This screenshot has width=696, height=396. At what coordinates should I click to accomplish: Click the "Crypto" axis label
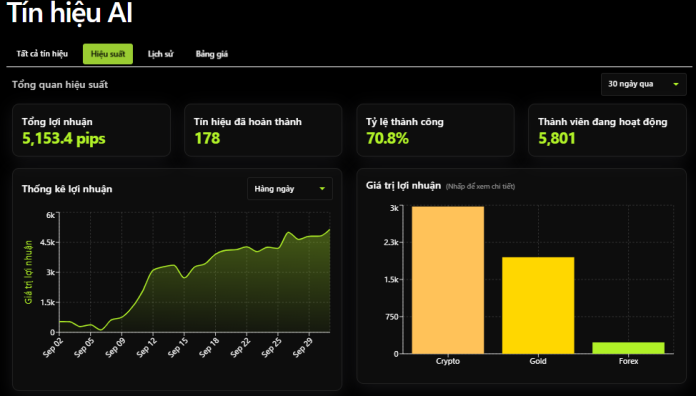[448, 361]
